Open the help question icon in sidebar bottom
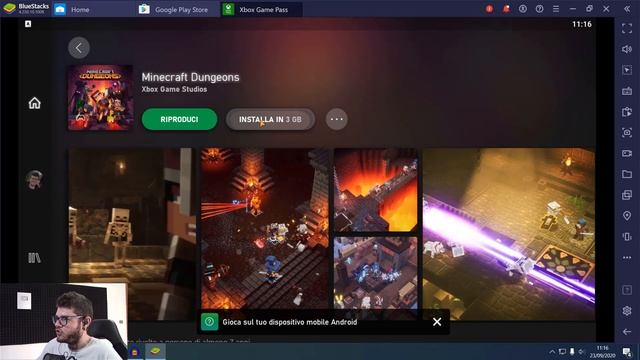 (x=627, y=290)
